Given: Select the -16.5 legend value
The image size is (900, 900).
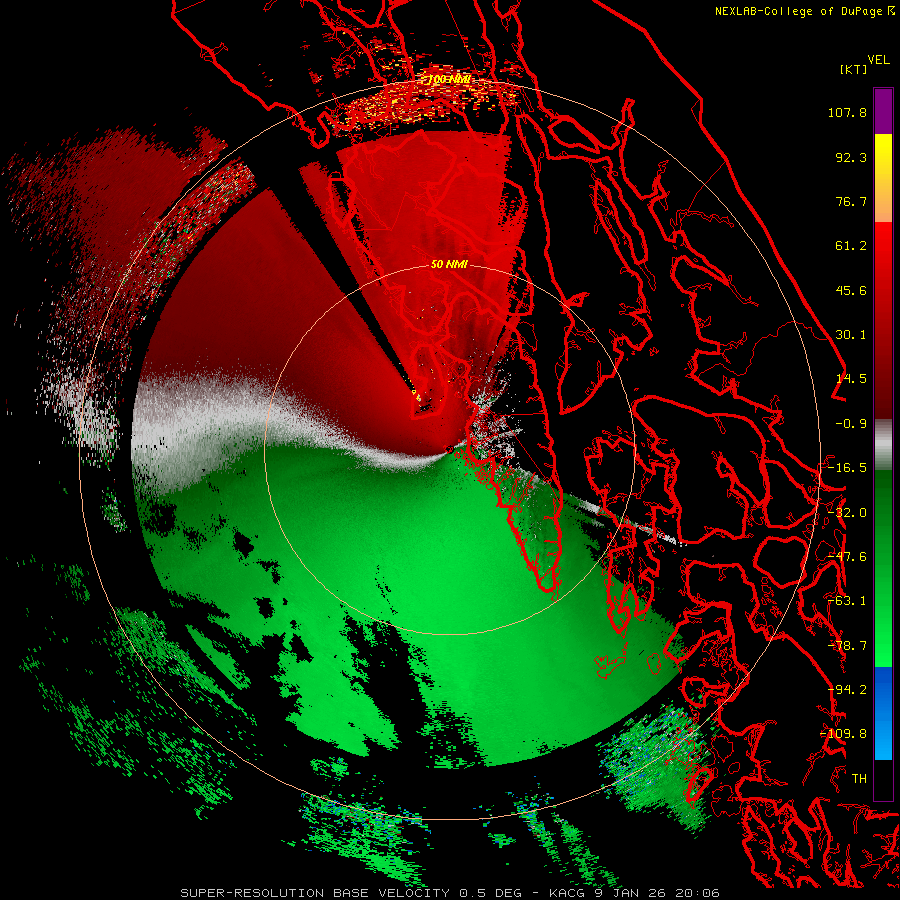Looking at the screenshot, I should click(847, 468).
